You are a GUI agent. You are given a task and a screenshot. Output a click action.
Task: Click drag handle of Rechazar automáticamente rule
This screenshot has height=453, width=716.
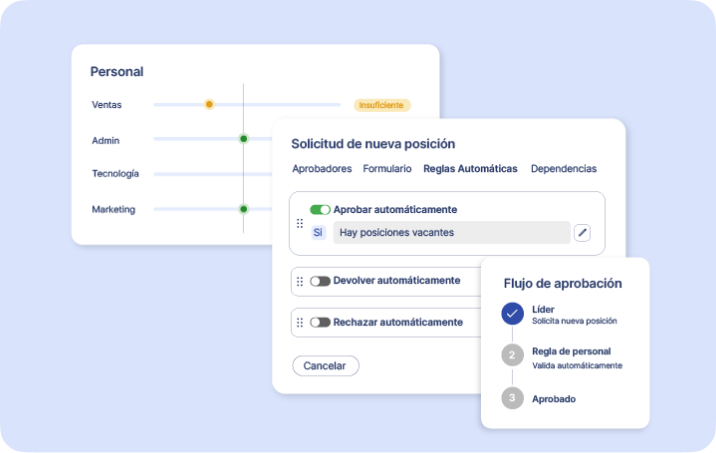pyautogui.click(x=300, y=323)
